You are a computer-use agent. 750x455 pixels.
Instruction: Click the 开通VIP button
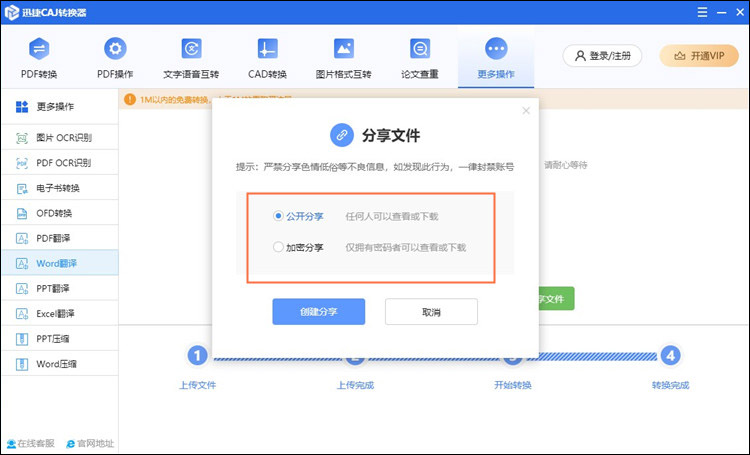tap(699, 56)
